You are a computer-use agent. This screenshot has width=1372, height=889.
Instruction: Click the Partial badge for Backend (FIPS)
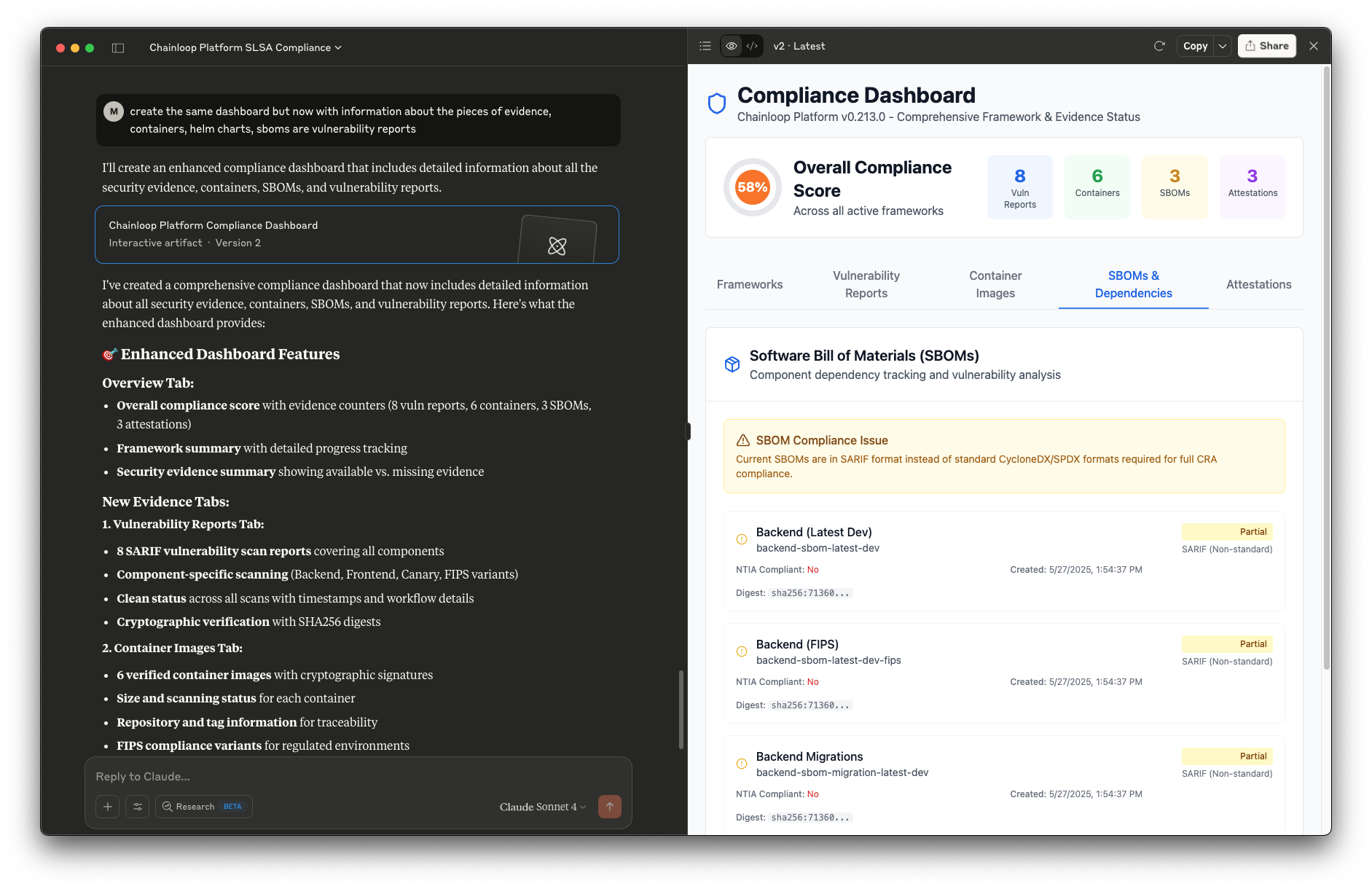(1227, 644)
